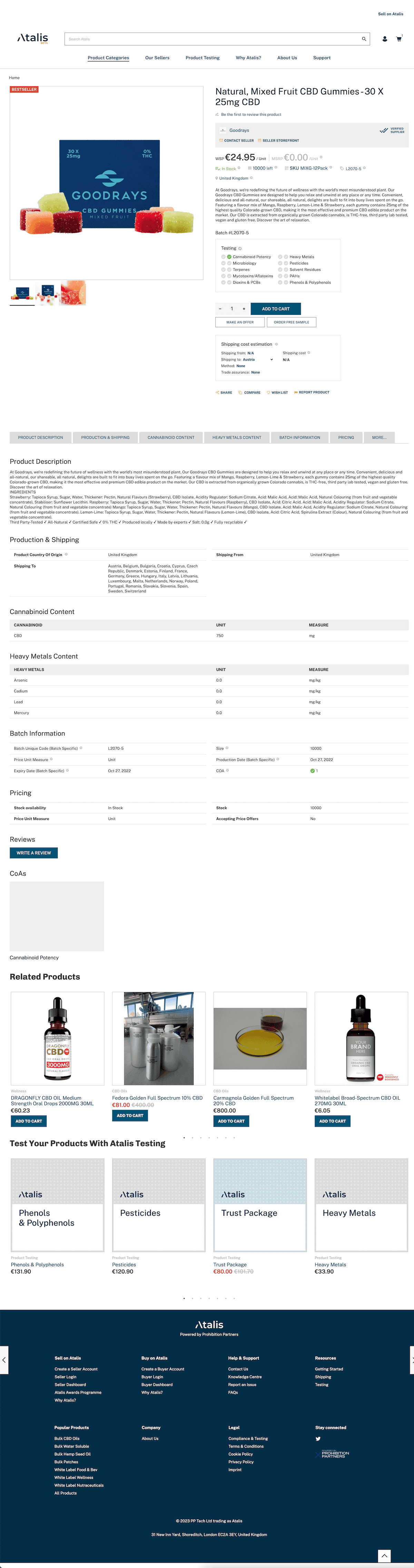Image resolution: width=414 pixels, height=1568 pixels.
Task: Click the info icon beside United Kingdom location
Action: [251, 178]
